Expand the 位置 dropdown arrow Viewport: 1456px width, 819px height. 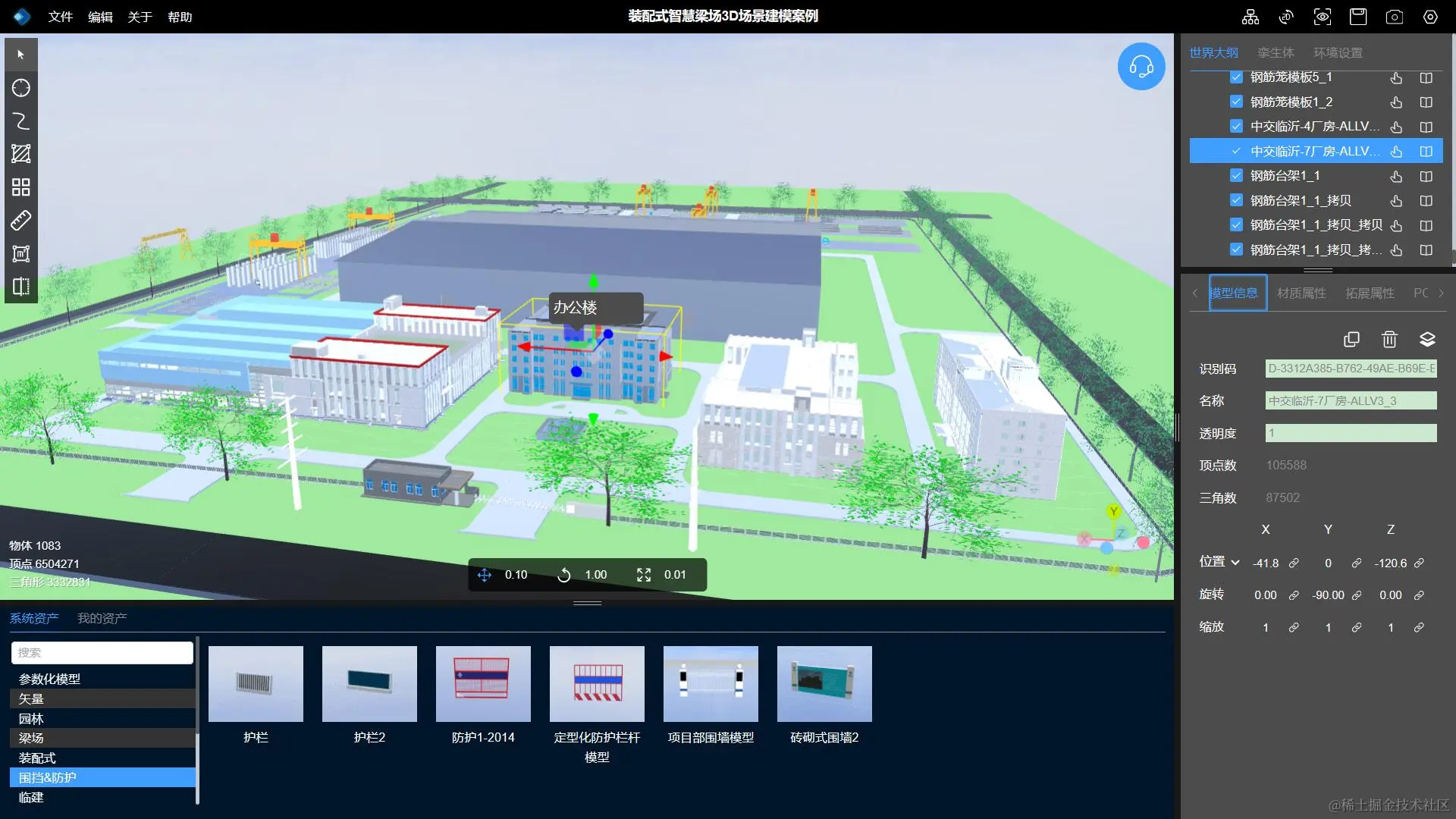click(x=1235, y=563)
